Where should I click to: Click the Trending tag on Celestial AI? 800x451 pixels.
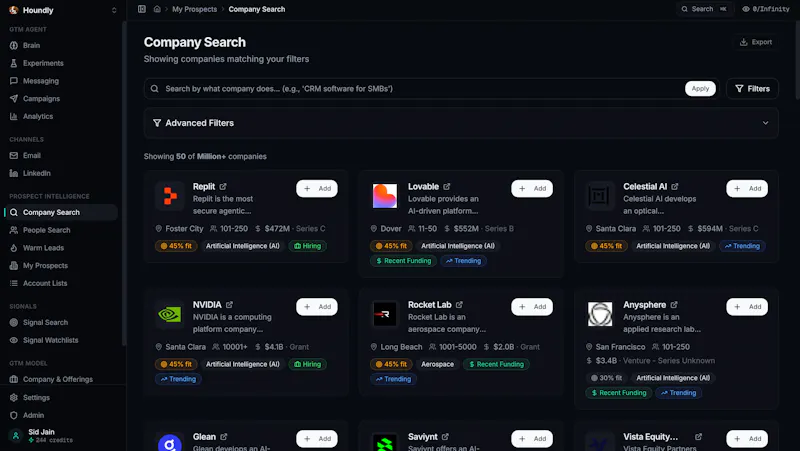tap(742, 246)
